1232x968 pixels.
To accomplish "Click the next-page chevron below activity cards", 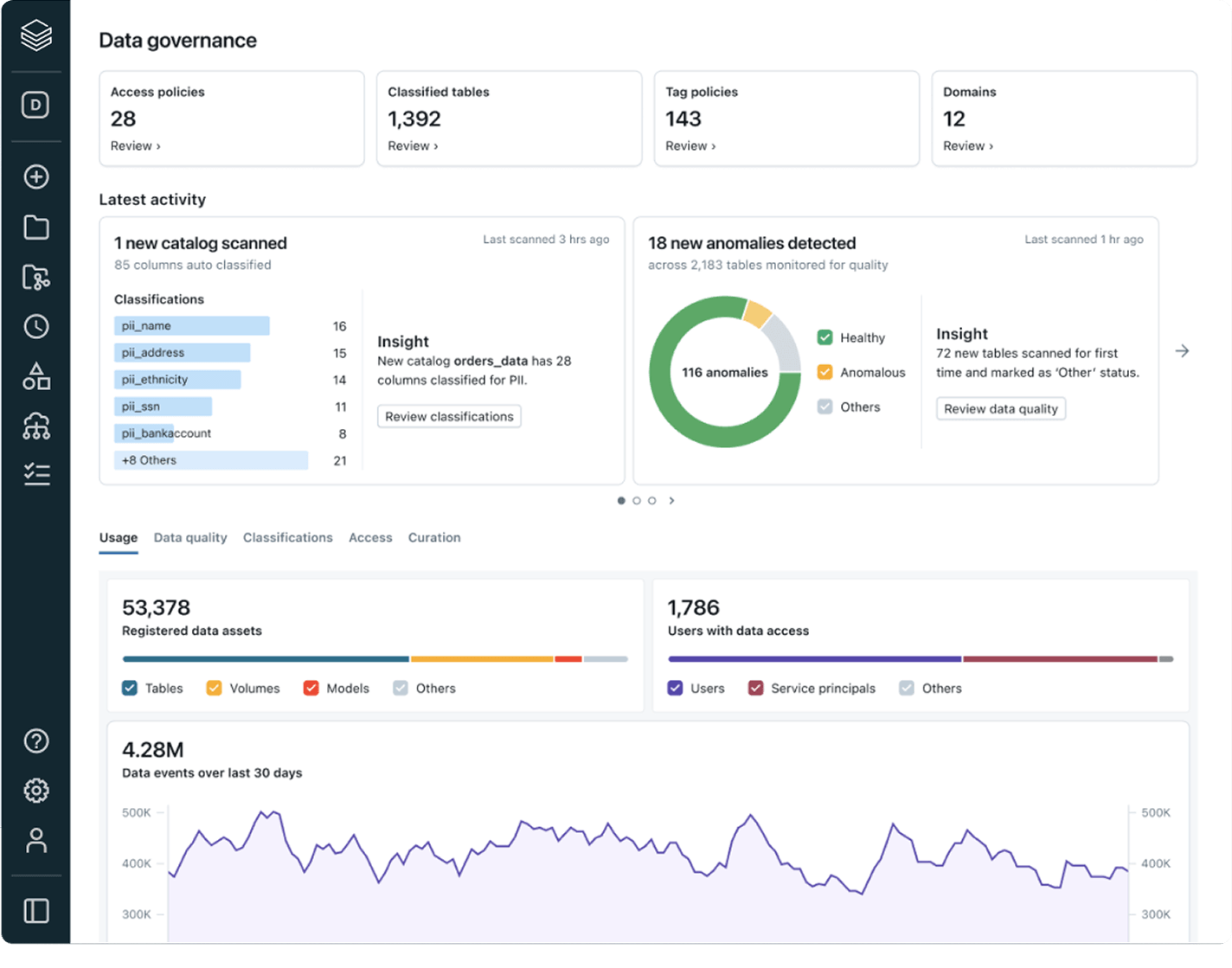I will (x=671, y=501).
